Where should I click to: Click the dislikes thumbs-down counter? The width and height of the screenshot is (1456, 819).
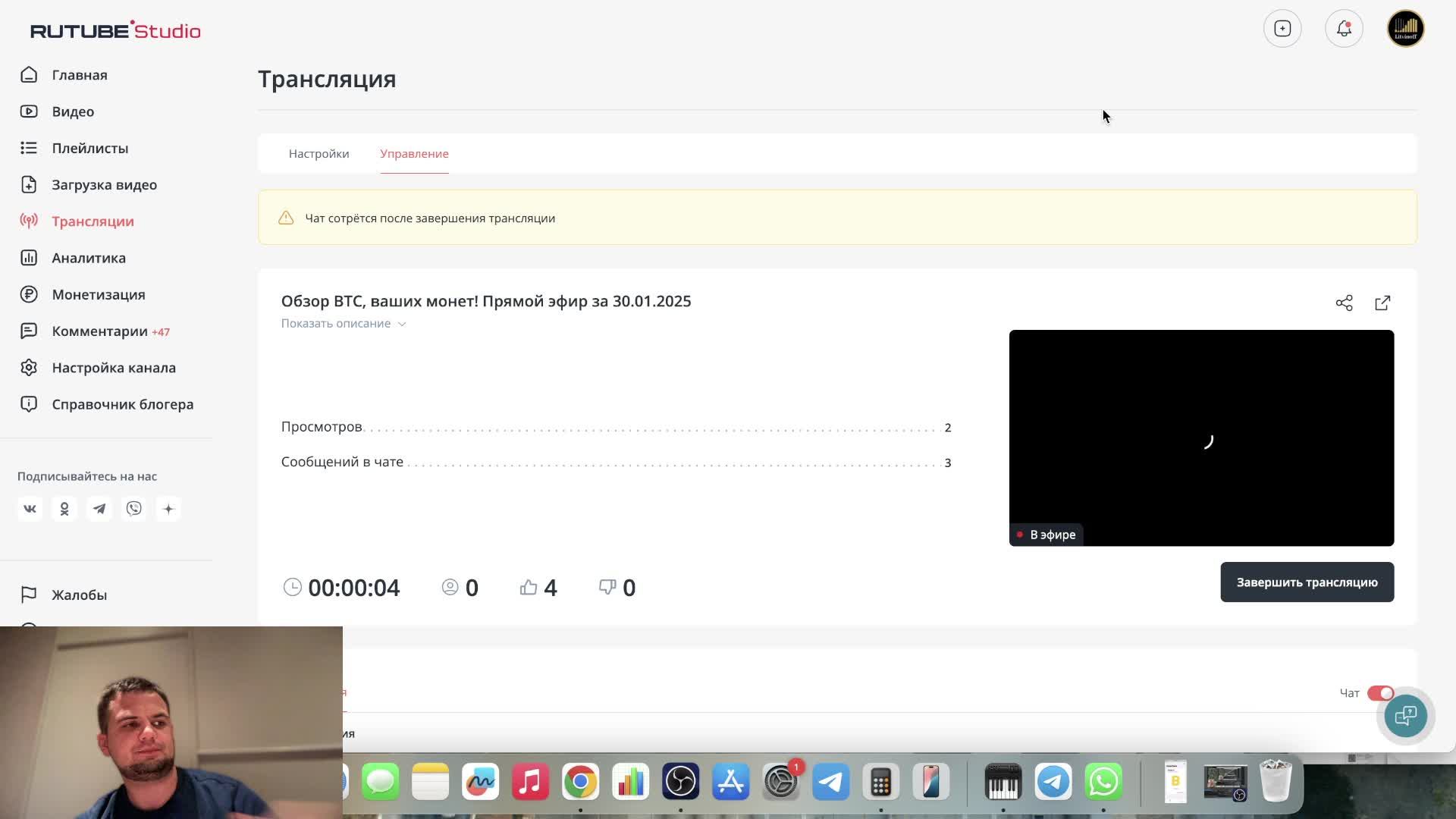point(617,588)
